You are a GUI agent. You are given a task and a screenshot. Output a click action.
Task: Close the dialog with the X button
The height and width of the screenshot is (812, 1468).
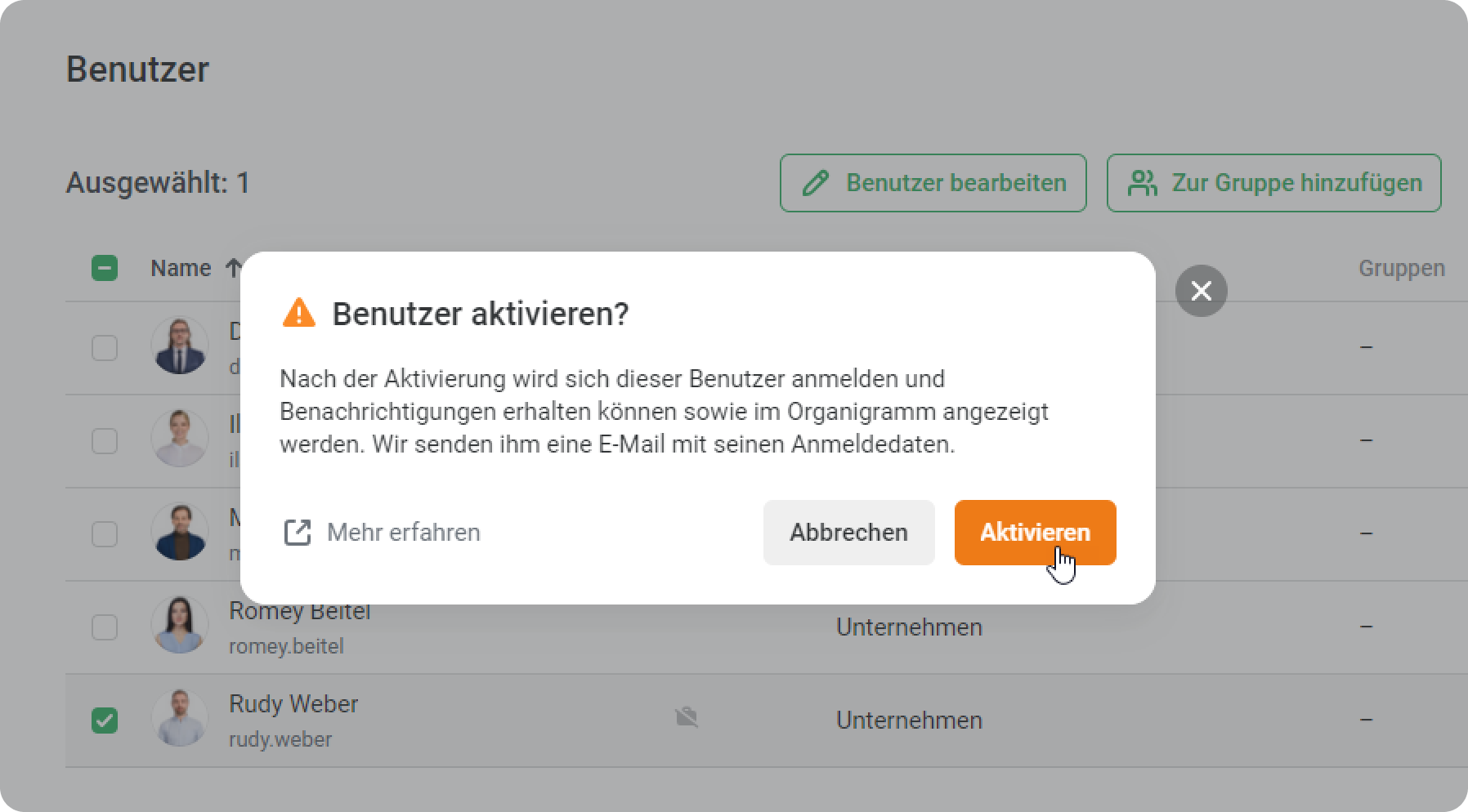point(1201,291)
